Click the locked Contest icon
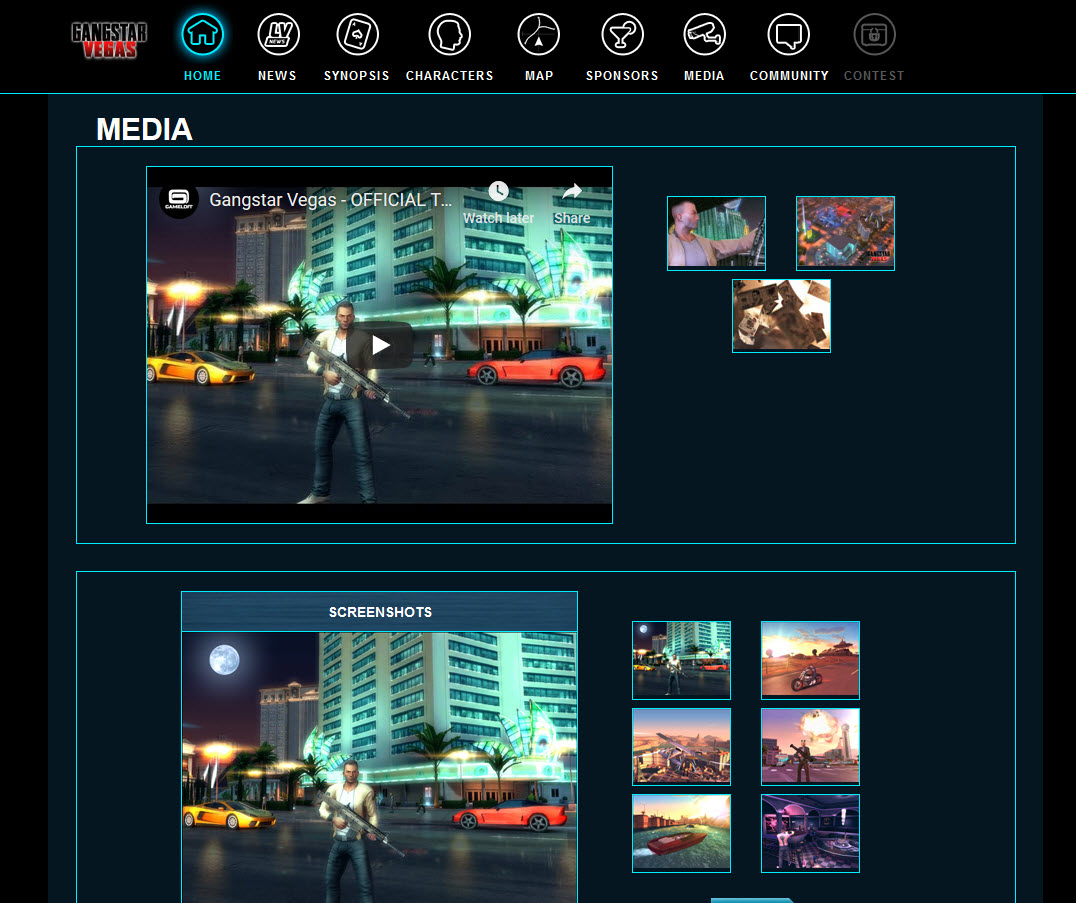 coord(873,35)
